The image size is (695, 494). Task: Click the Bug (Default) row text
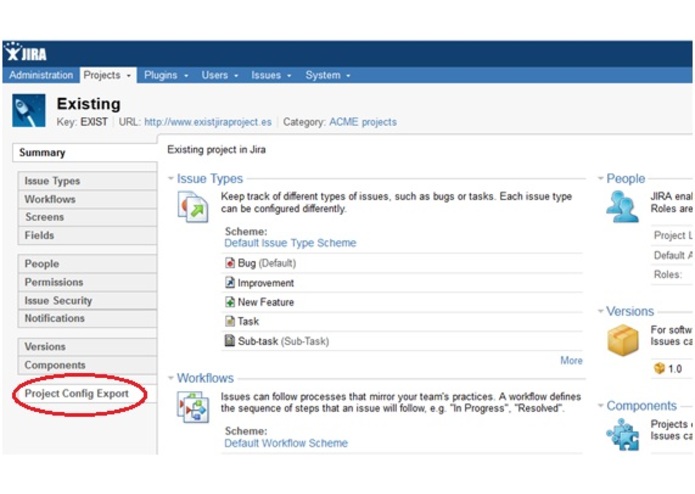pos(267,263)
